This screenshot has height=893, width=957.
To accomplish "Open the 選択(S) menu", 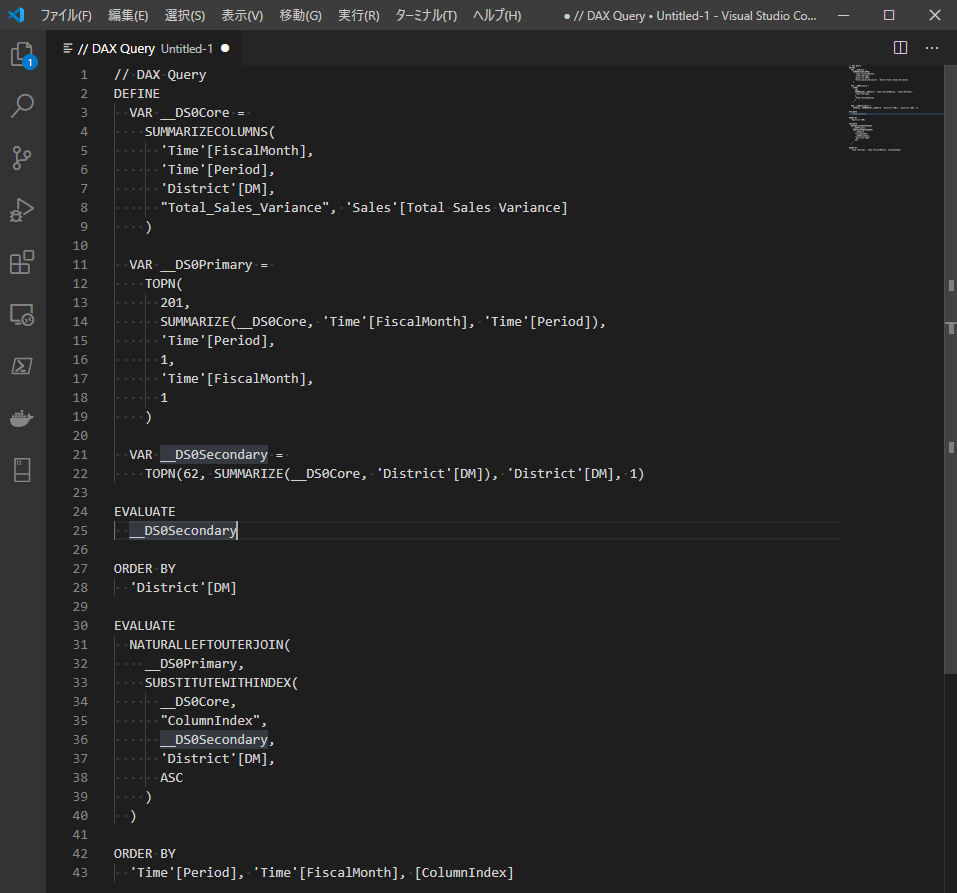I will [x=185, y=15].
